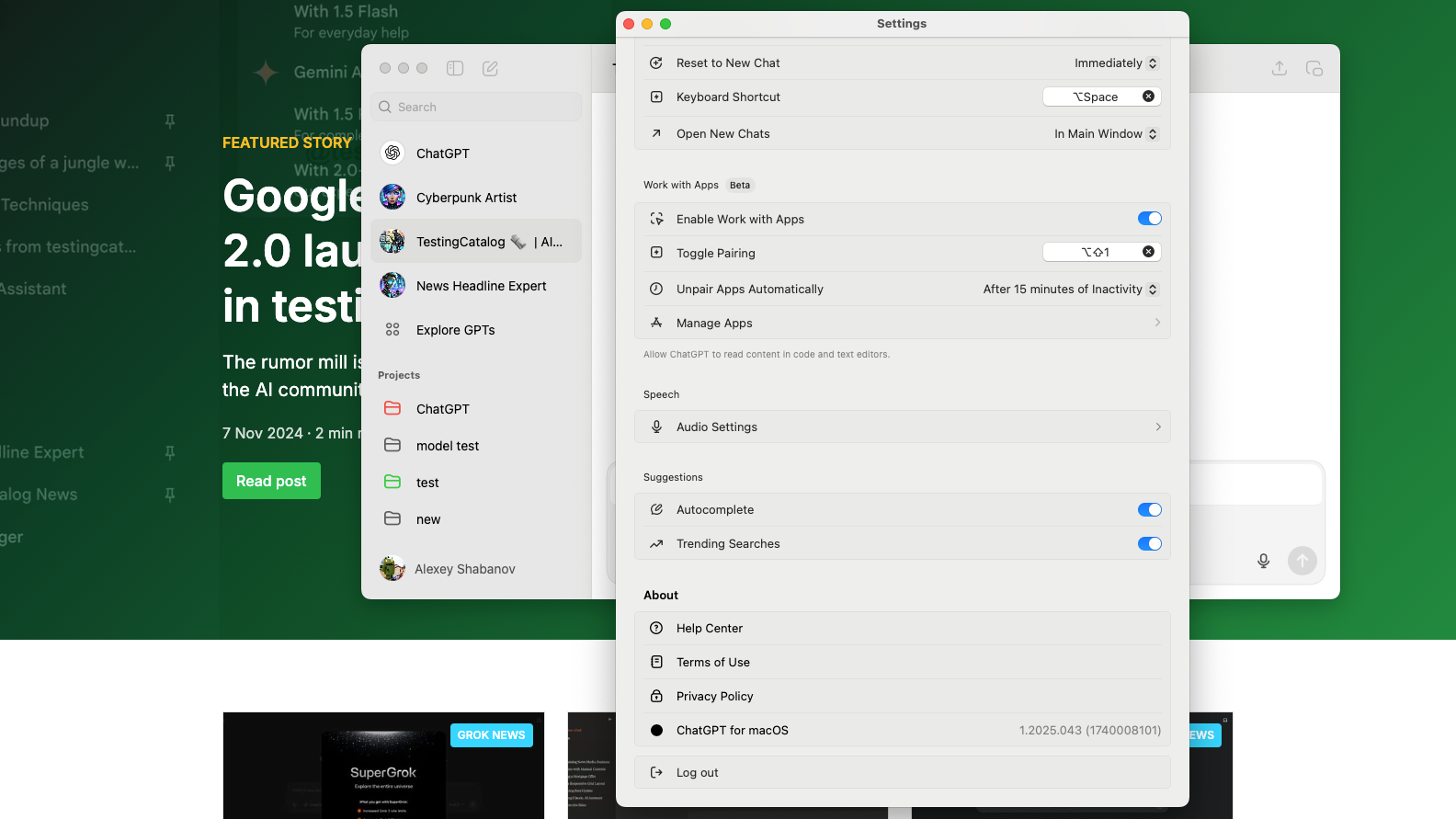The height and width of the screenshot is (819, 1456).
Task: Change Open New Chats location dropdown
Action: (1107, 134)
